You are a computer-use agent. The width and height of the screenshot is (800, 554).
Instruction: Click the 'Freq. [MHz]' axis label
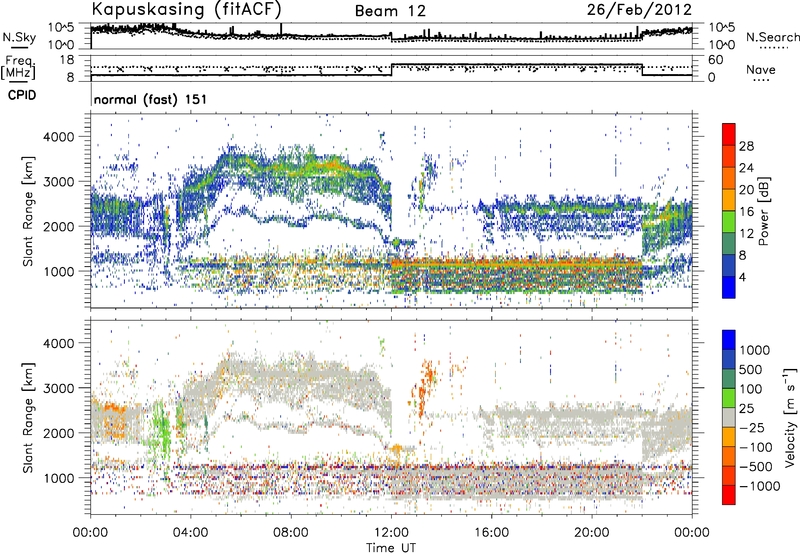coord(19,69)
